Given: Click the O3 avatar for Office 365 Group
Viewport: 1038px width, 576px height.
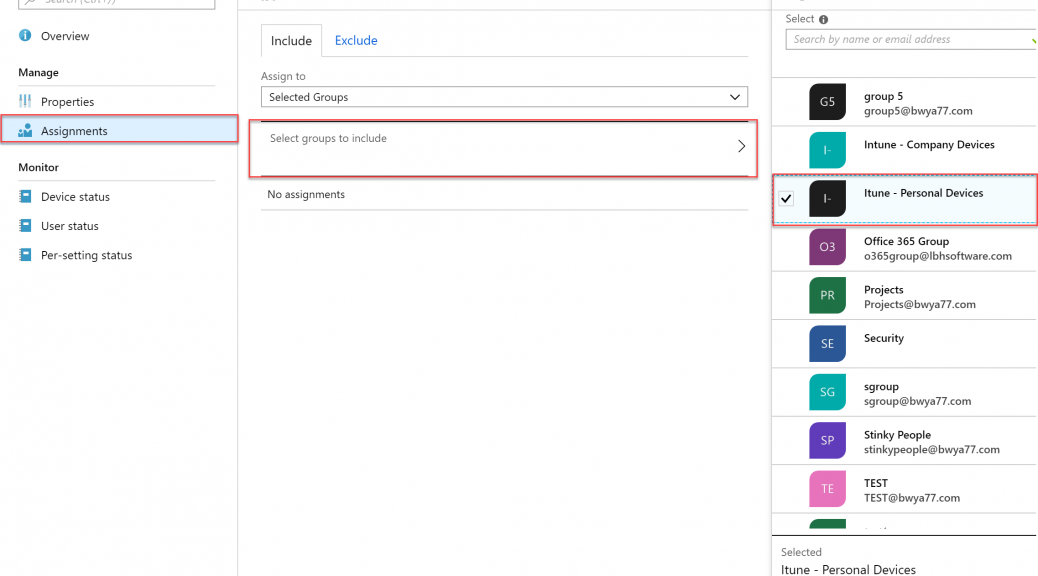Looking at the screenshot, I should tap(827, 247).
